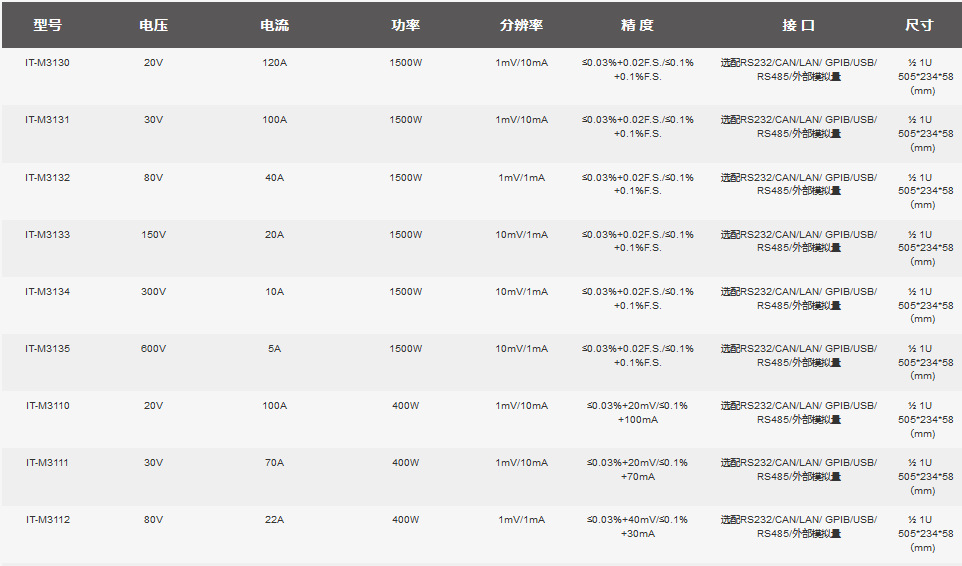Screen dimensions: 962x566
Task: Select the 分辨率 column header
Action: pyautogui.click(x=521, y=25)
